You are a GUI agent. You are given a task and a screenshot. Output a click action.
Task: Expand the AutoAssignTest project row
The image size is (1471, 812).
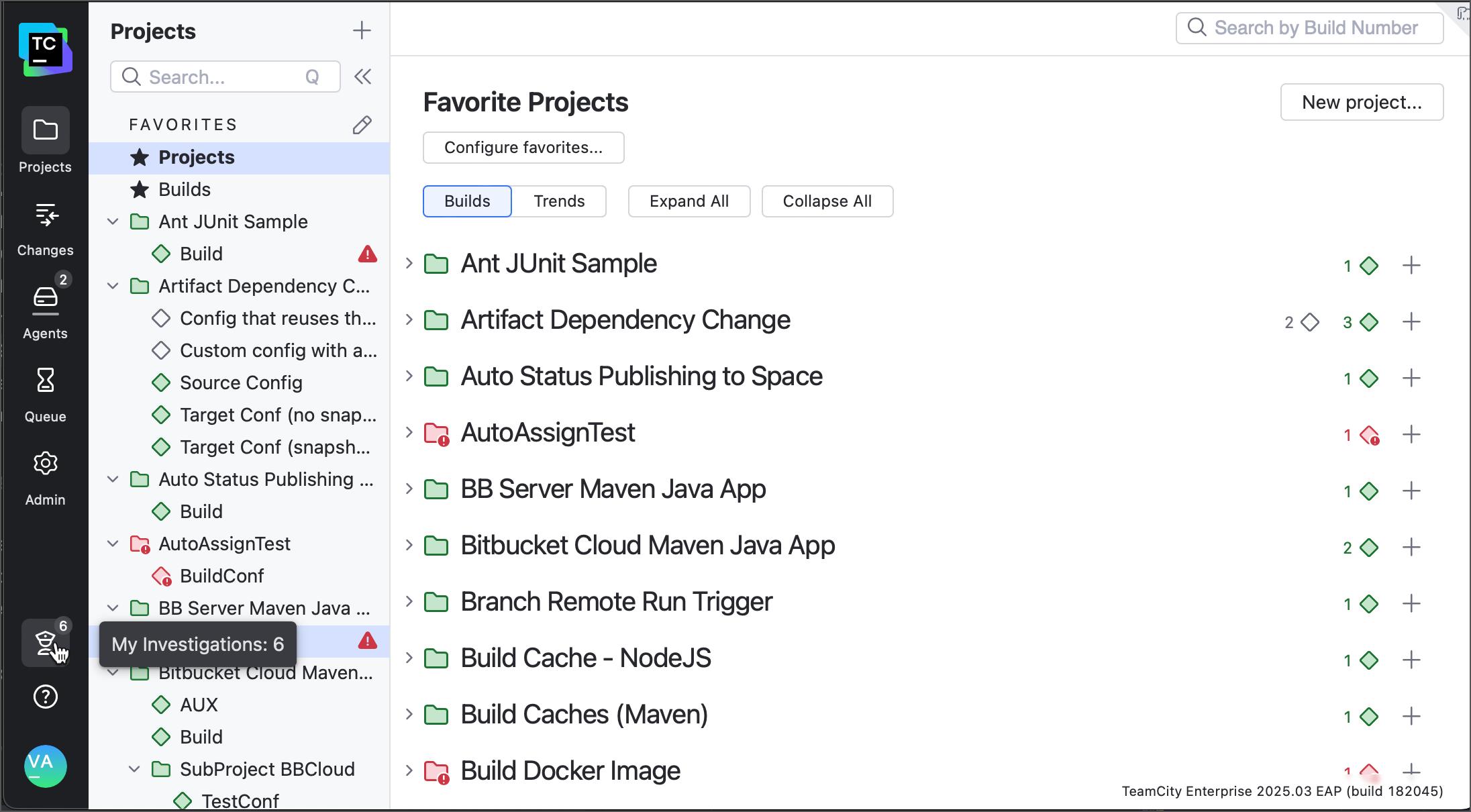[x=409, y=433]
